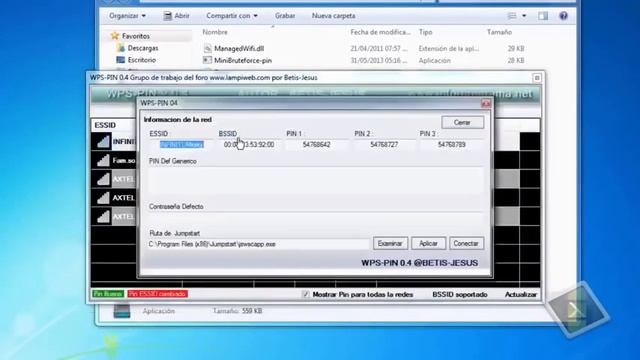The width and height of the screenshot is (640, 360).
Task: Click BSSID soportado label
Action: click(x=460, y=294)
